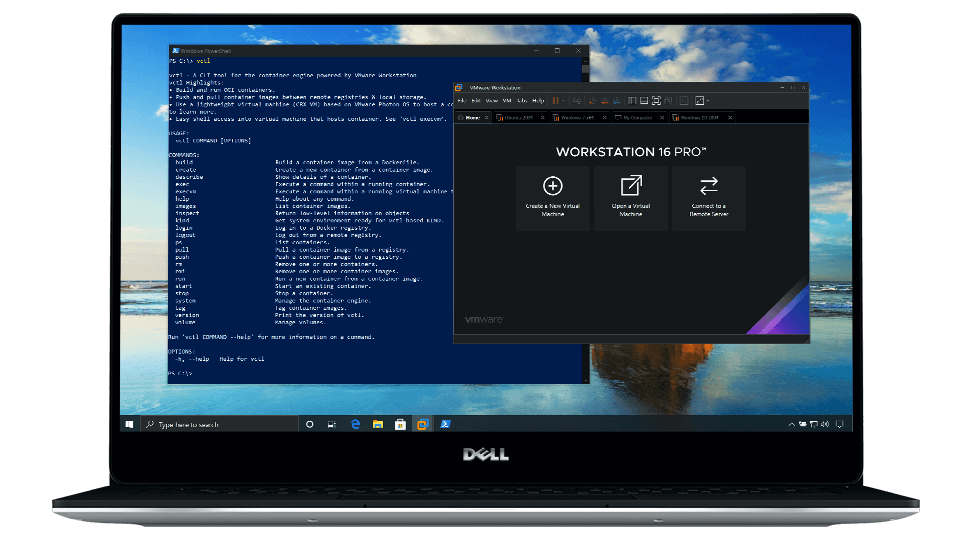Open the Action Center notifications icon

point(839,424)
